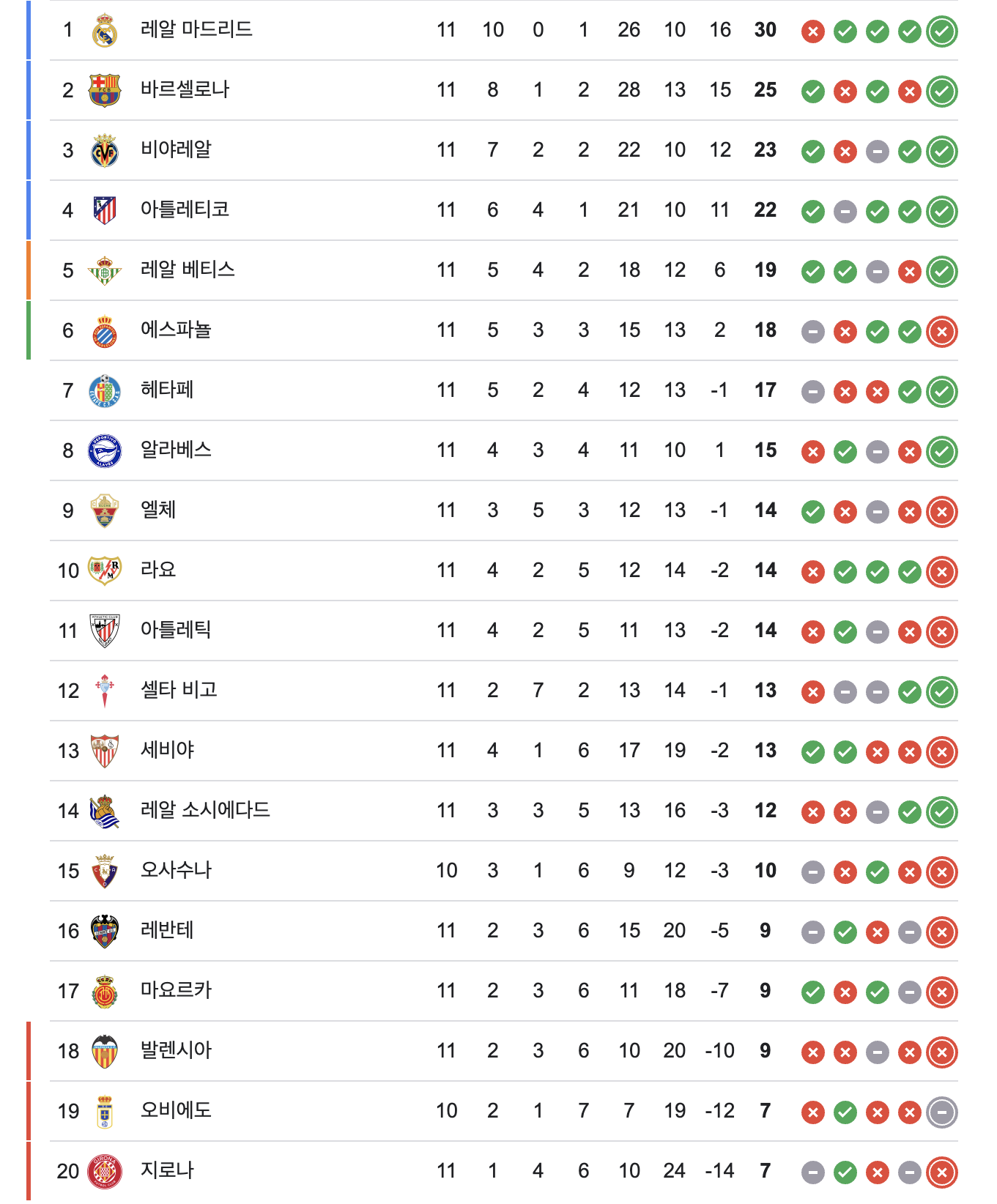Click the Barcelona club crest
Screen dimensions: 997x1204
point(105,91)
